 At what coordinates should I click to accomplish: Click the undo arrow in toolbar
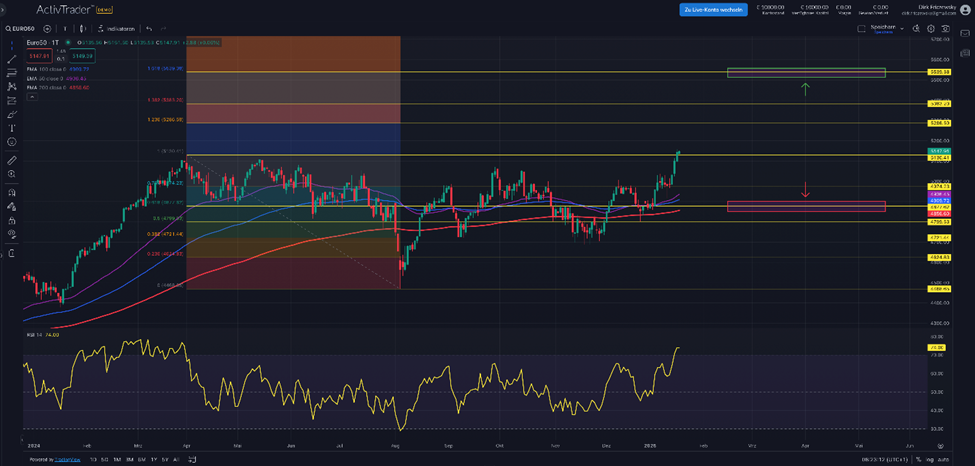pos(149,29)
